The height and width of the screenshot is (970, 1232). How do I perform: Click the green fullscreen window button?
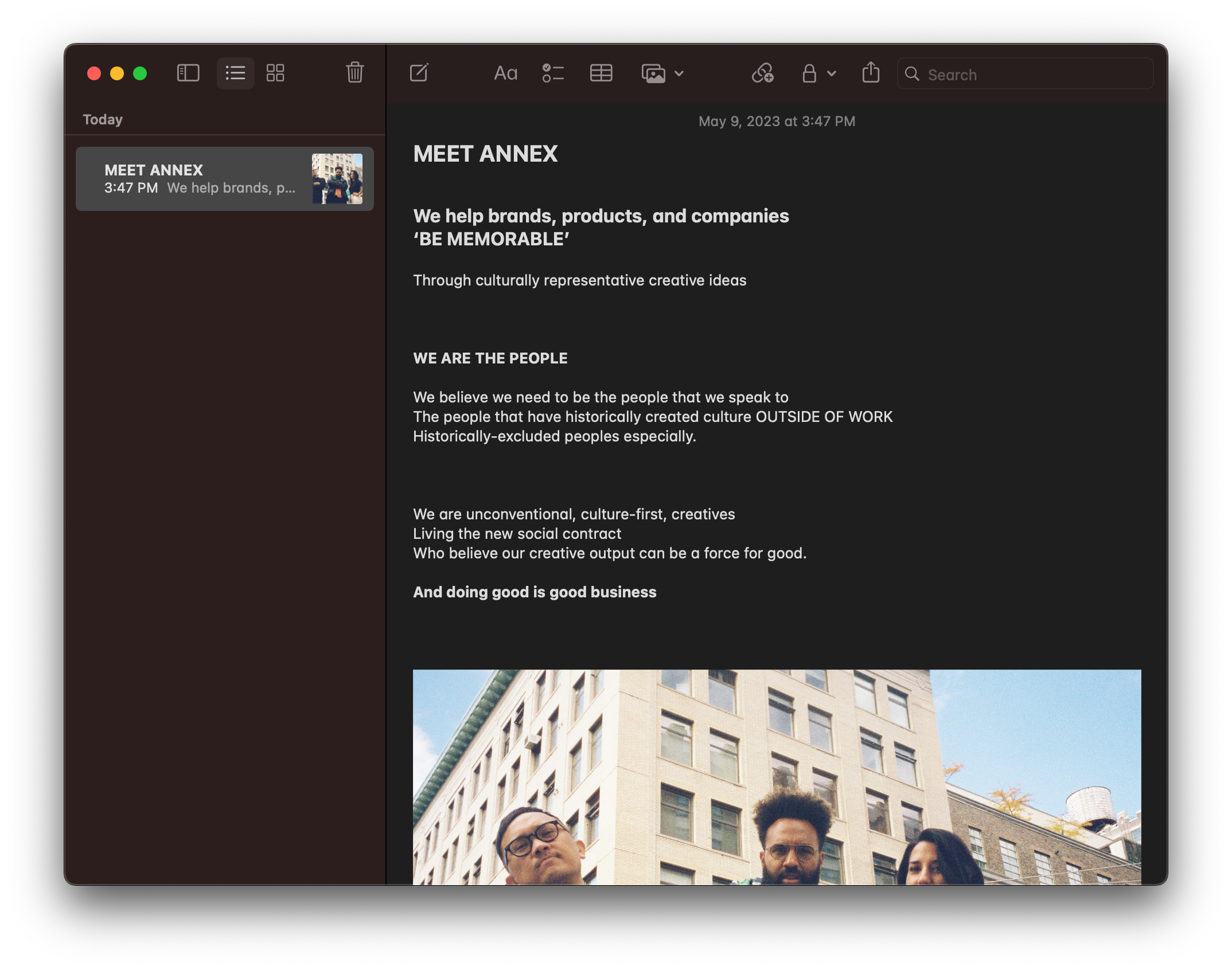pos(140,73)
